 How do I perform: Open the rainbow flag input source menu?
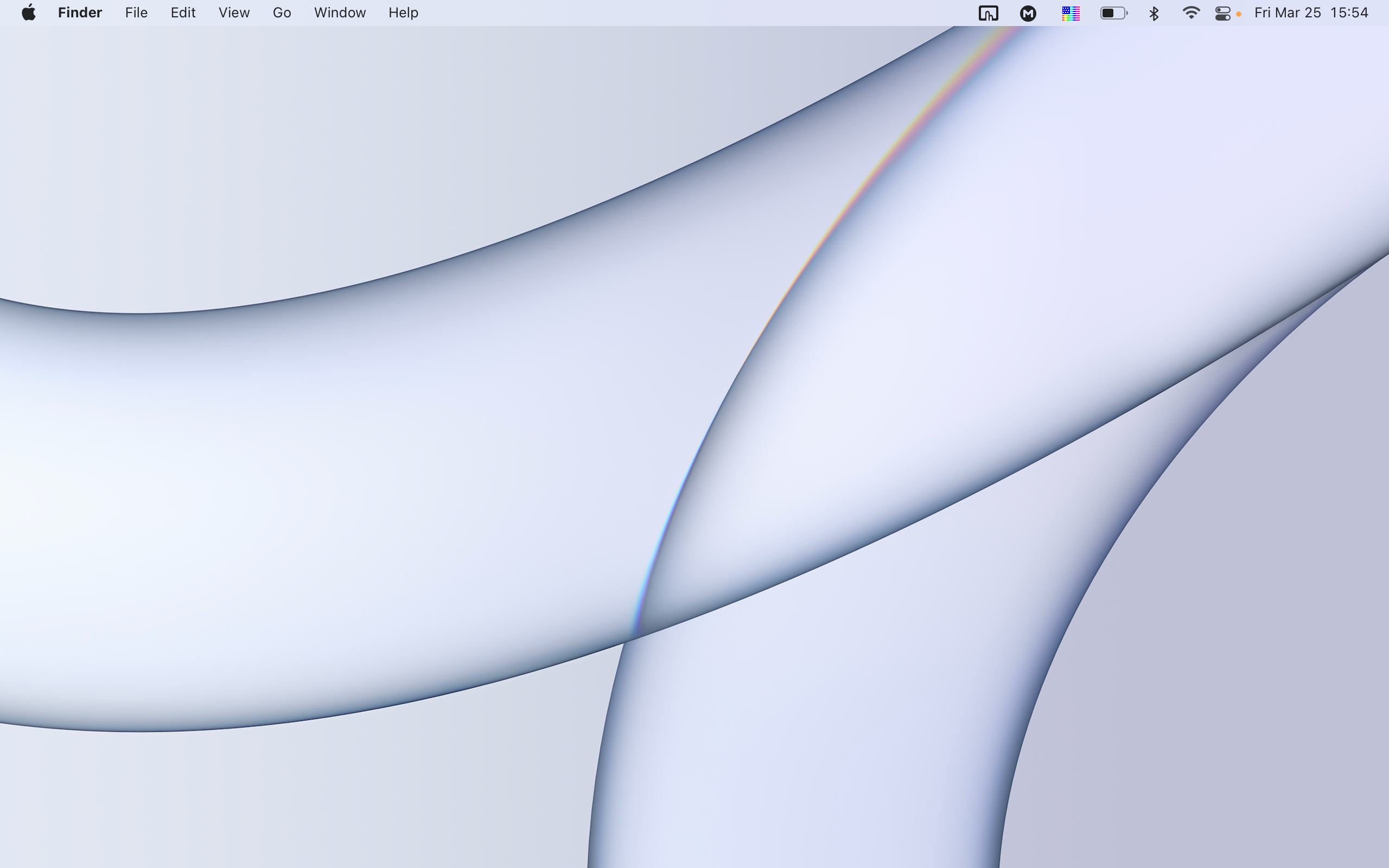coord(1071,12)
